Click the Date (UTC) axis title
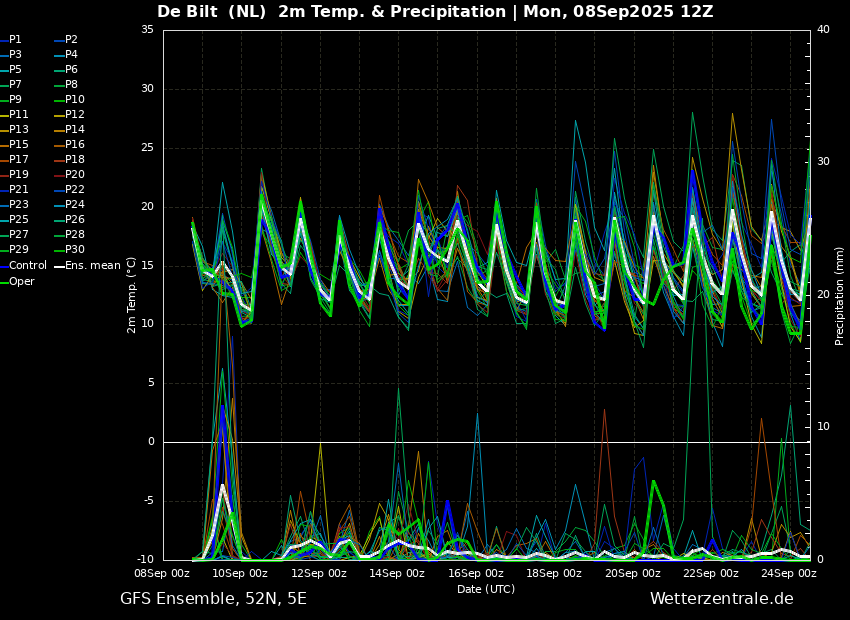 [x=486, y=589]
